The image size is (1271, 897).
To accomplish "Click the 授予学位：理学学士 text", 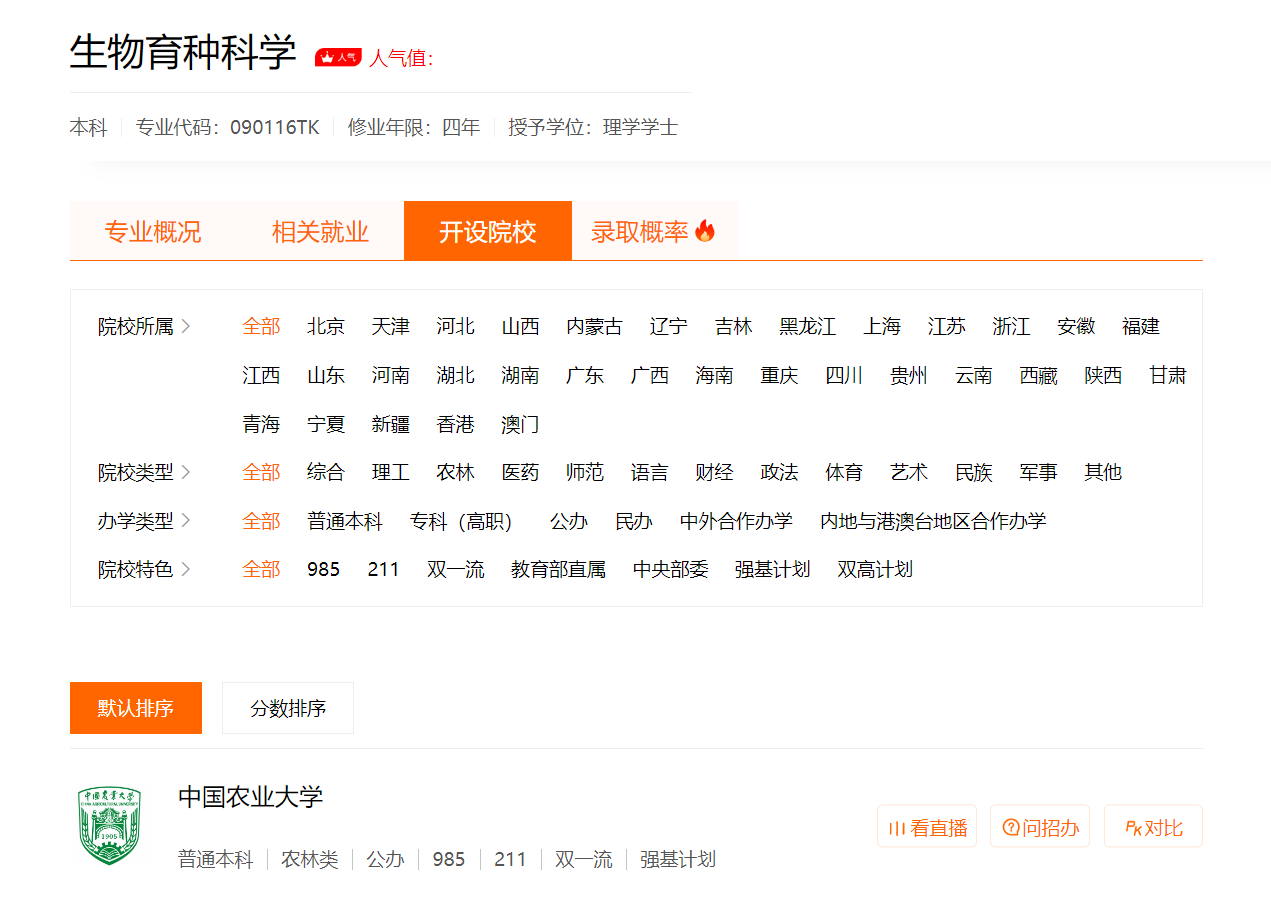I will point(593,127).
